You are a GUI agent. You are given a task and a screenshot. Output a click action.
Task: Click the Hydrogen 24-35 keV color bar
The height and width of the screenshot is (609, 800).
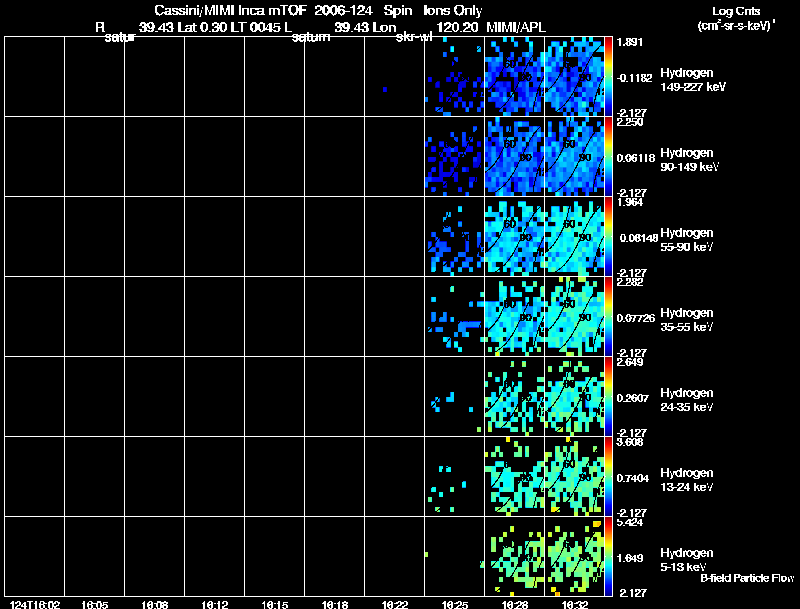click(x=608, y=397)
